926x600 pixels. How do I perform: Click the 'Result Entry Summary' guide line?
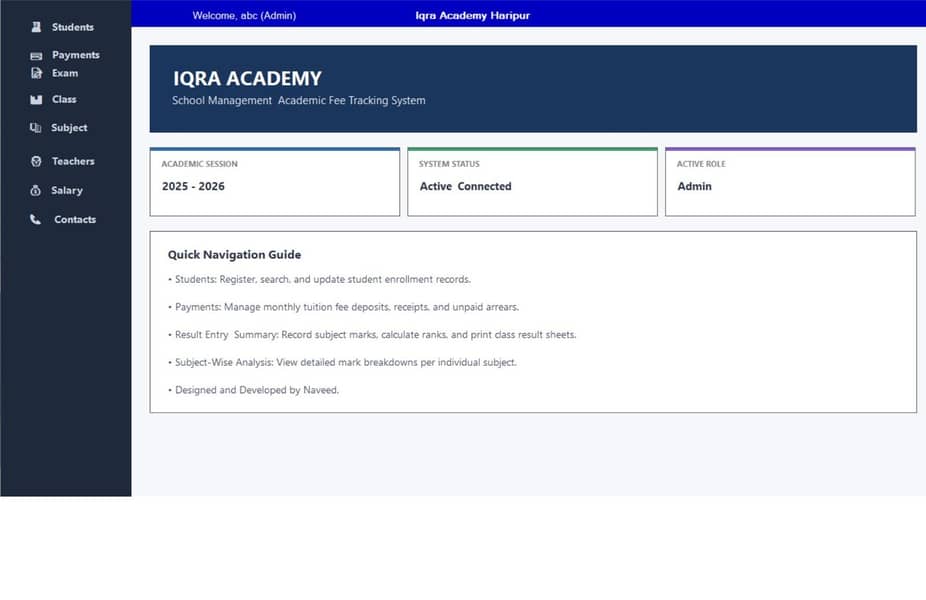coord(372,335)
